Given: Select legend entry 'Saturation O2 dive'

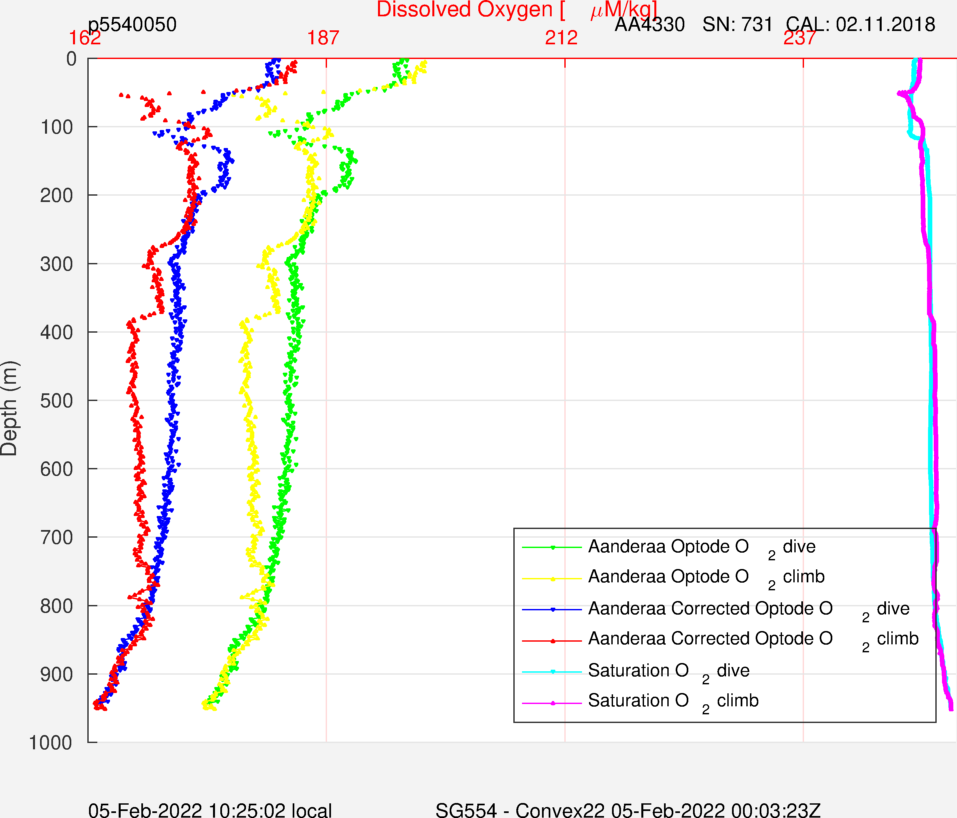Looking at the screenshot, I should tap(669, 671).
